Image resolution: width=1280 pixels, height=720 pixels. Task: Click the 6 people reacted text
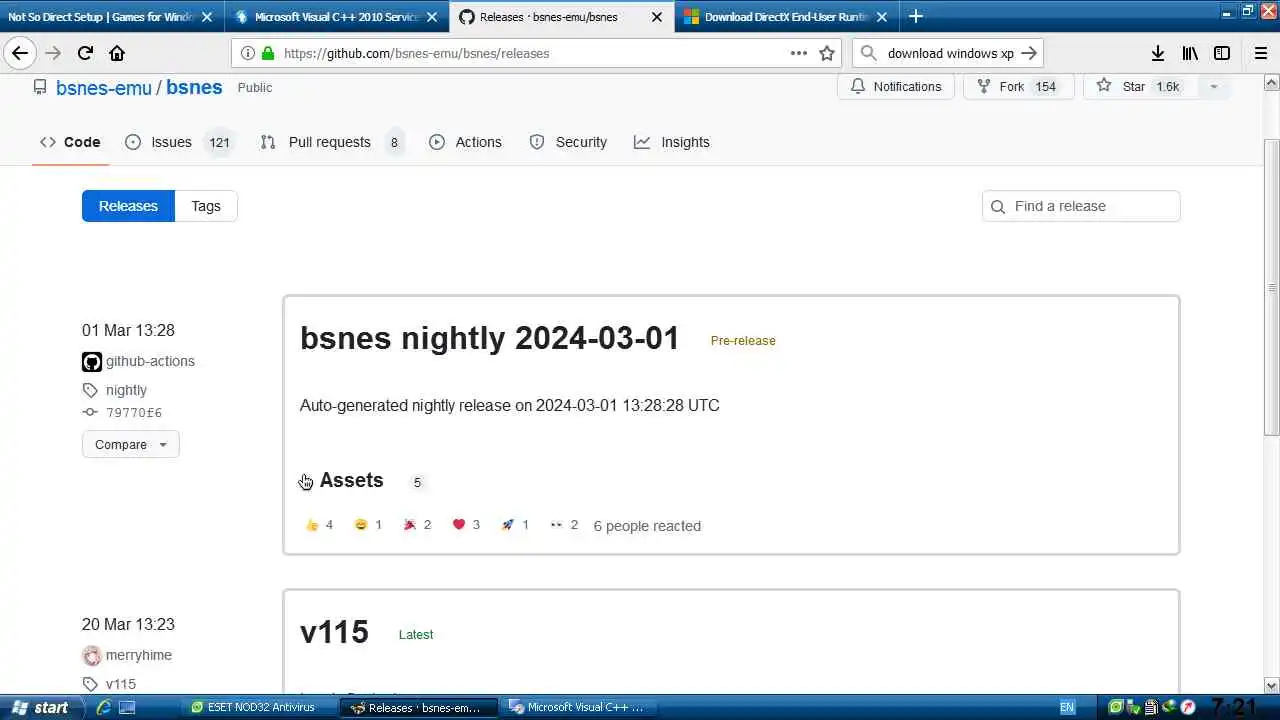(x=647, y=526)
